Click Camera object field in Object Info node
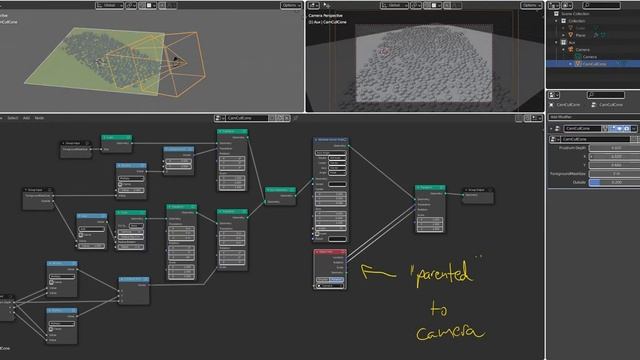 (331, 286)
